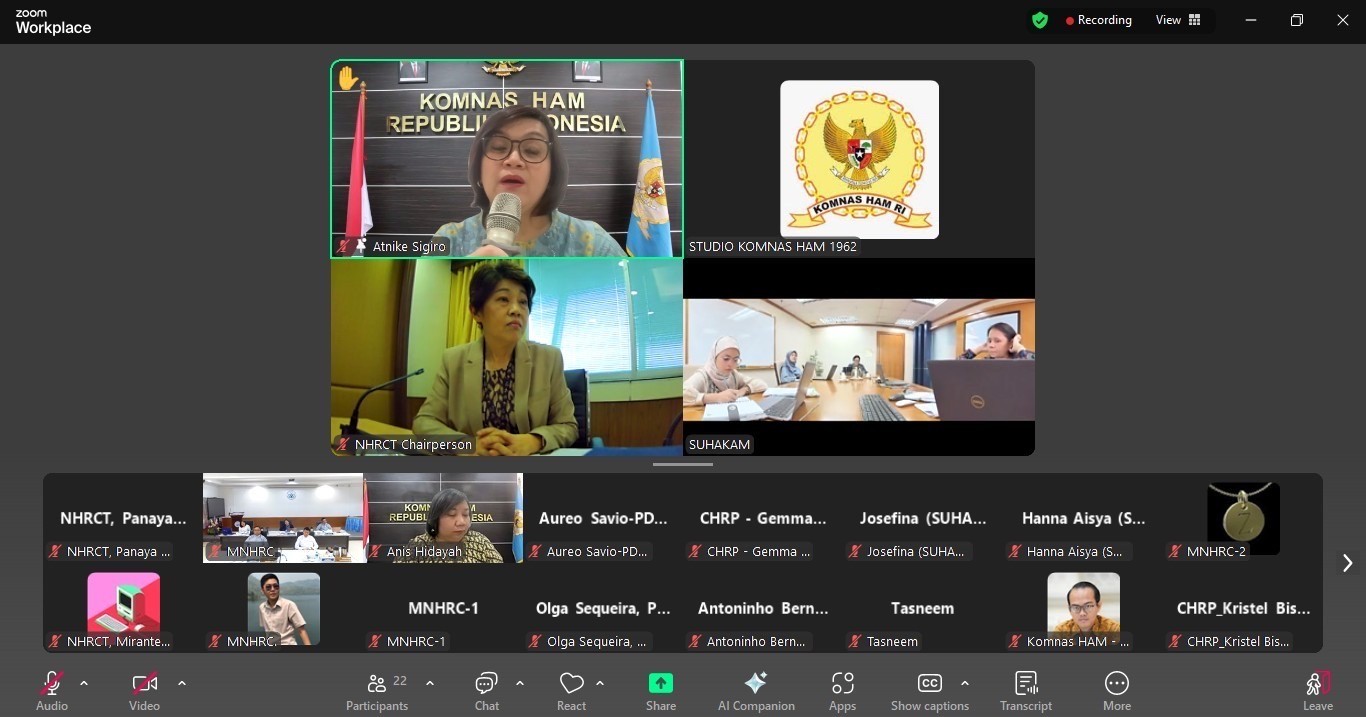
Task: Open the More options menu
Action: (x=1116, y=690)
